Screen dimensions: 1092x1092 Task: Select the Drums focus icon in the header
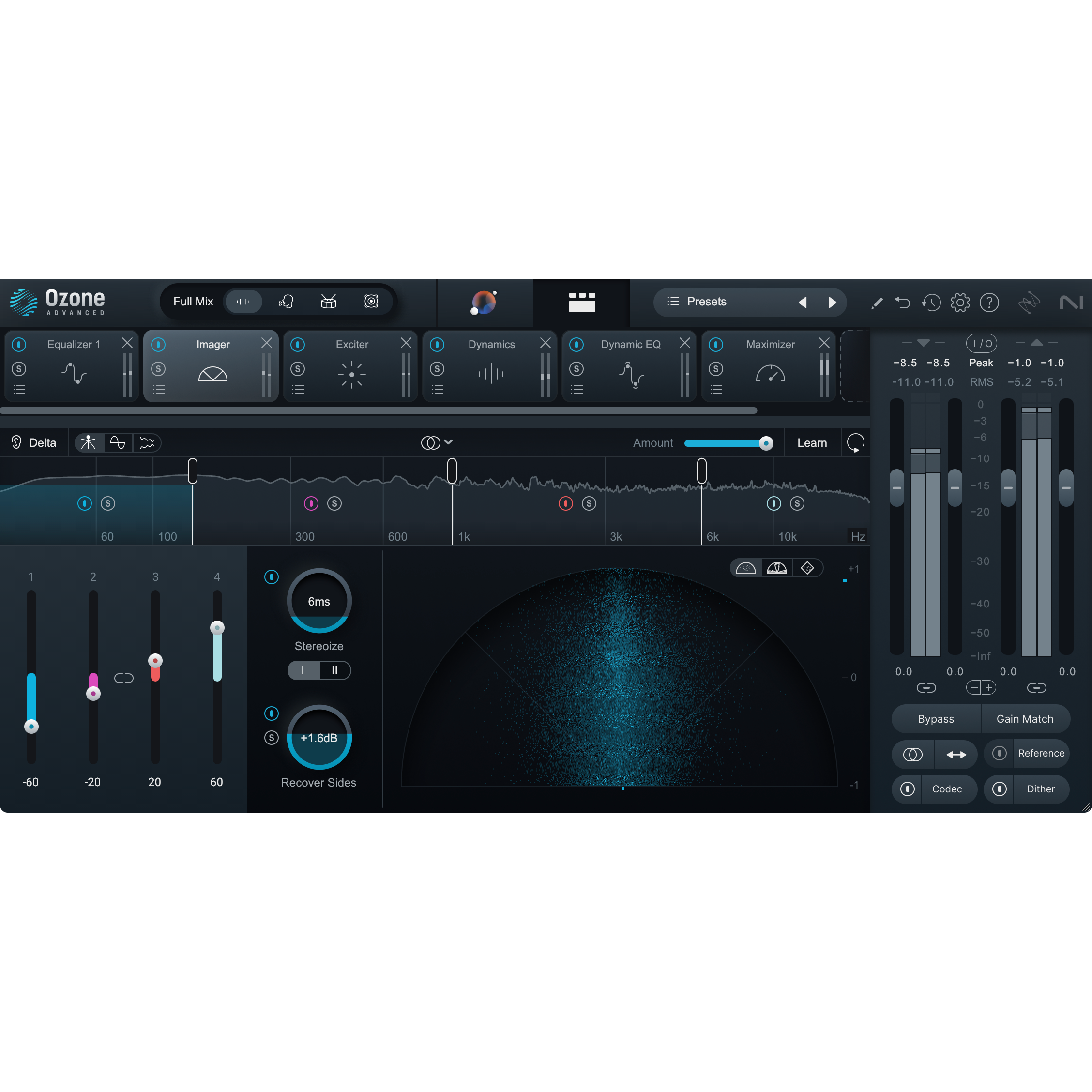[328, 301]
